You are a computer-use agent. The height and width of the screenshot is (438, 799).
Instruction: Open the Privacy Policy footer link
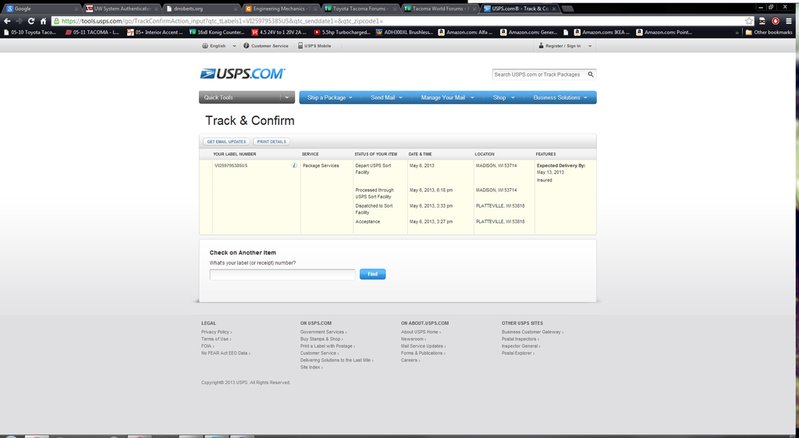(x=216, y=332)
